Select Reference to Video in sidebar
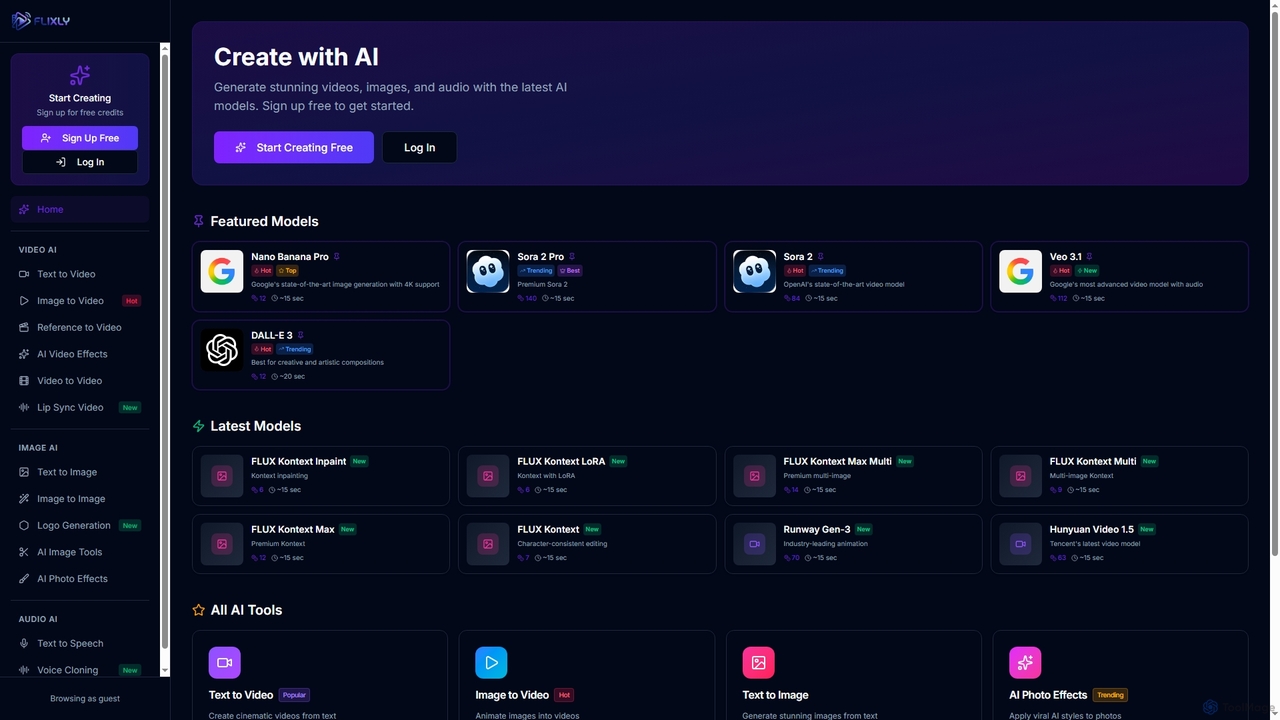Screen dimensions: 1280x720 click(80, 327)
